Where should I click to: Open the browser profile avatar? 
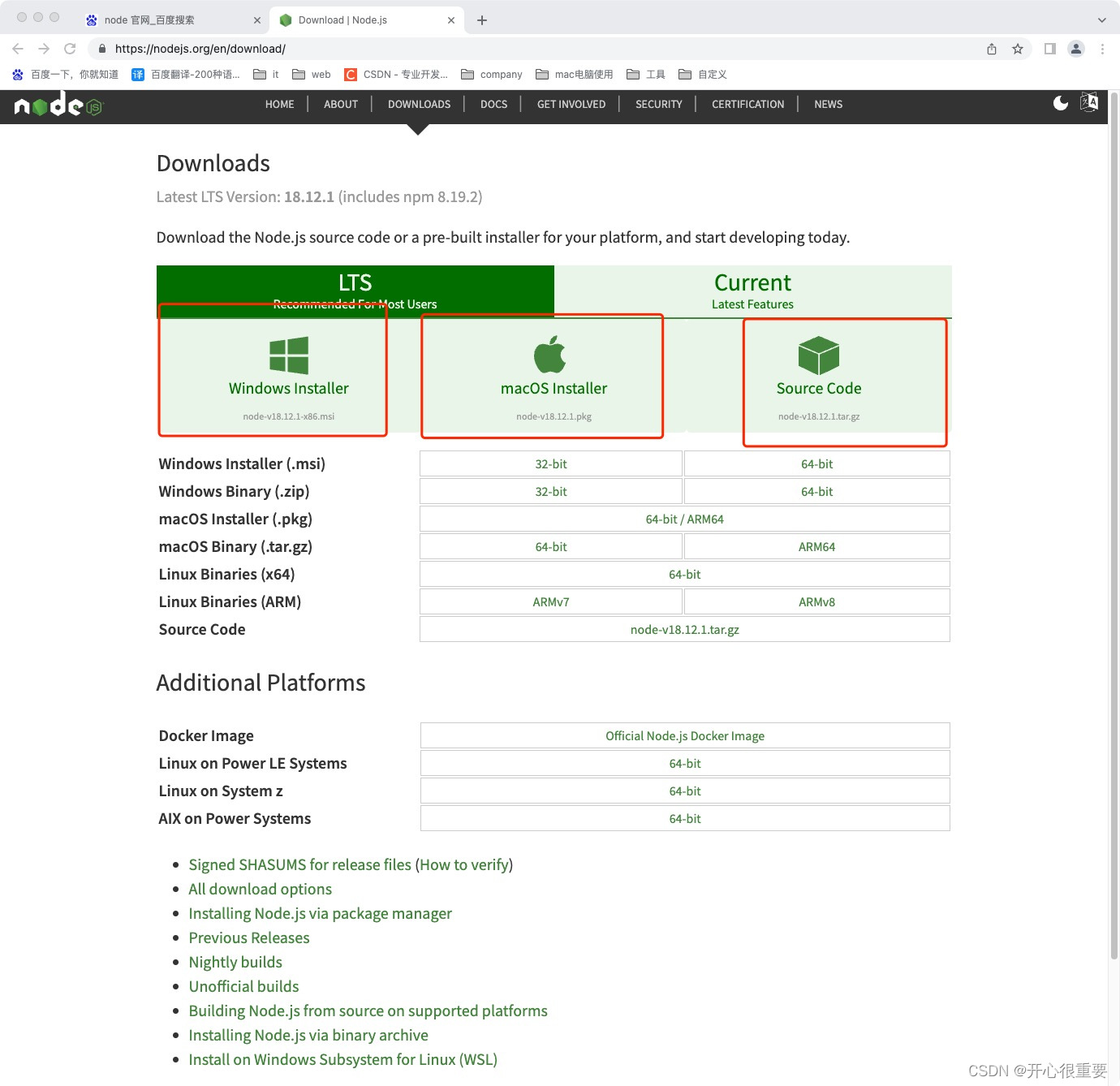[x=1076, y=49]
